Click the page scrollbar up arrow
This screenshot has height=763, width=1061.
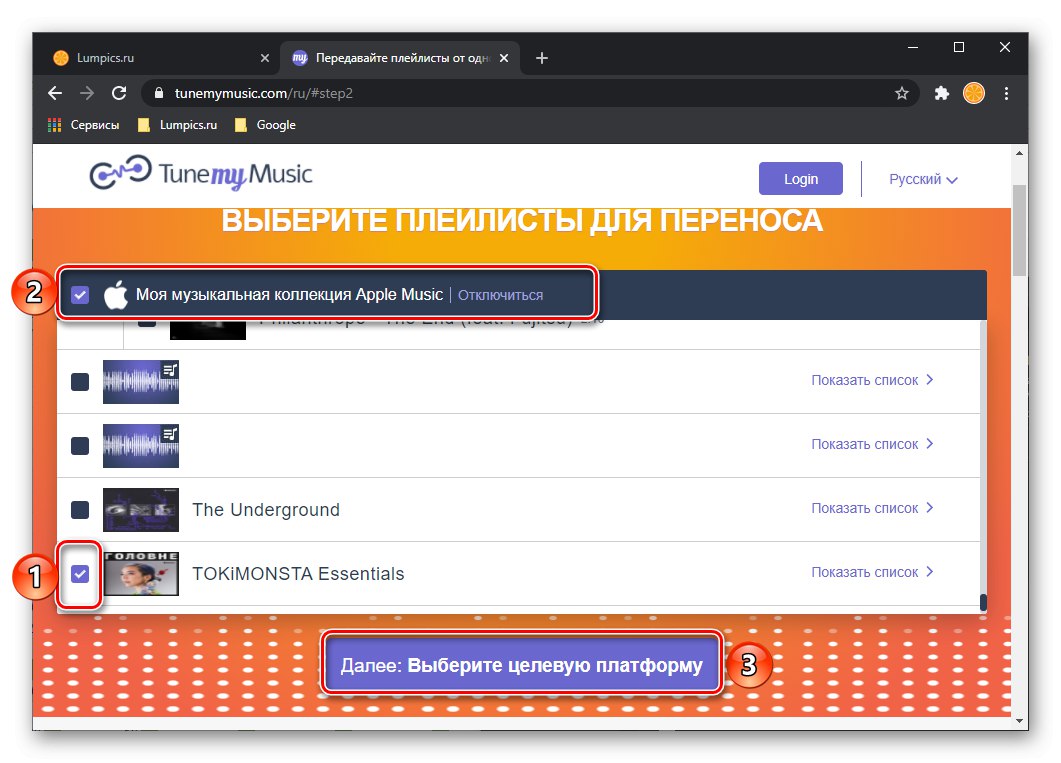1019,153
